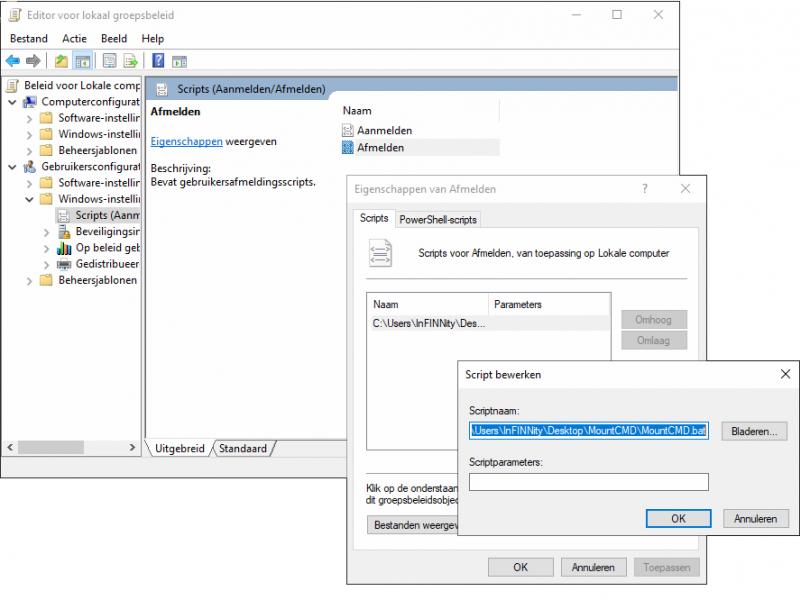Open the Actie menu
Image resolution: width=800 pixels, height=600 pixels.
(x=74, y=38)
